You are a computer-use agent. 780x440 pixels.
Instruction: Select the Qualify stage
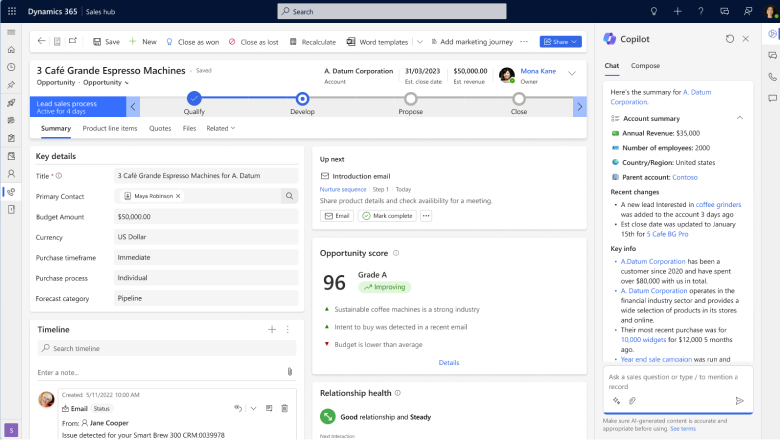[x=194, y=98]
